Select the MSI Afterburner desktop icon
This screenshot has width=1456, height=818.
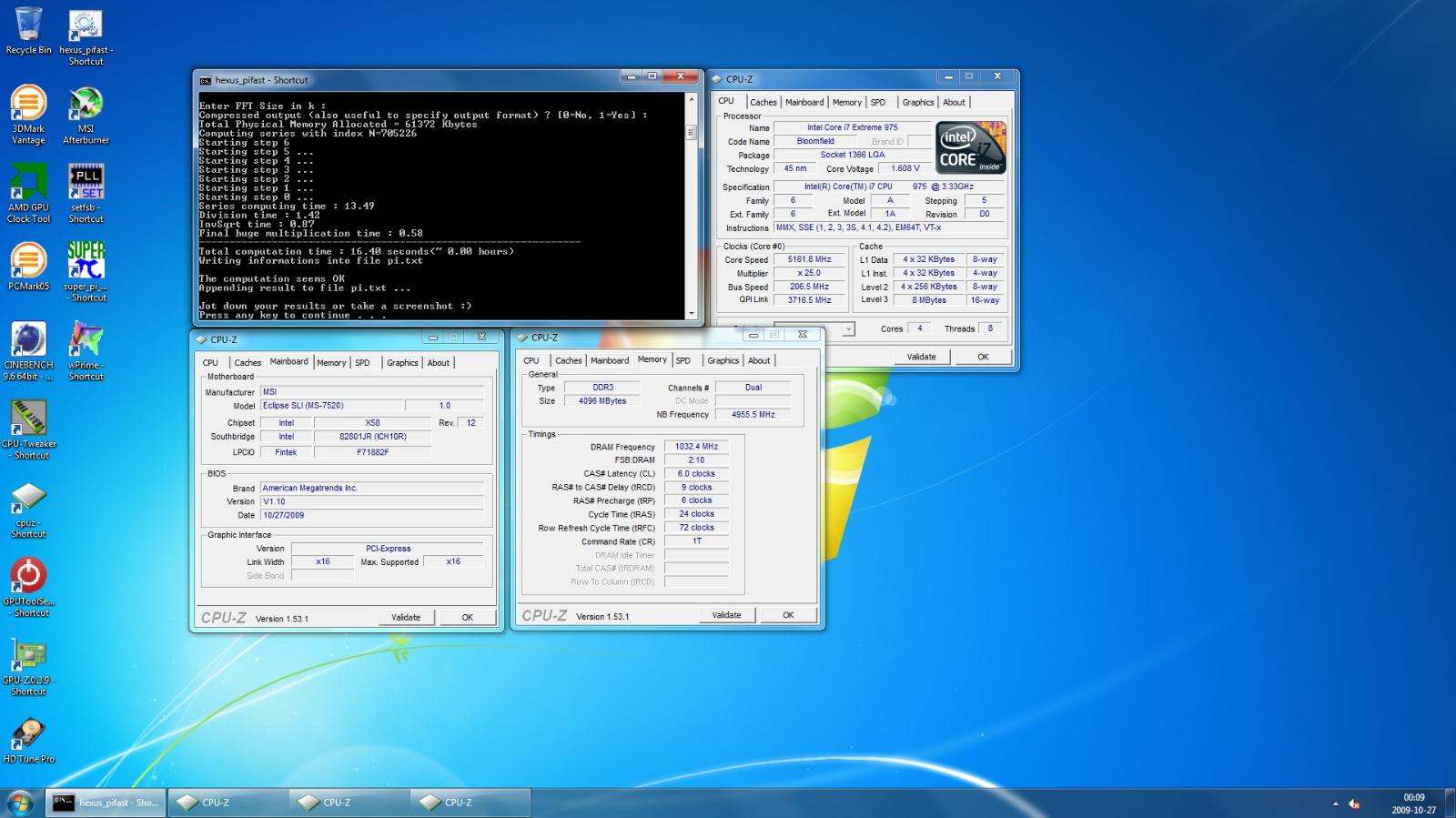[86, 115]
